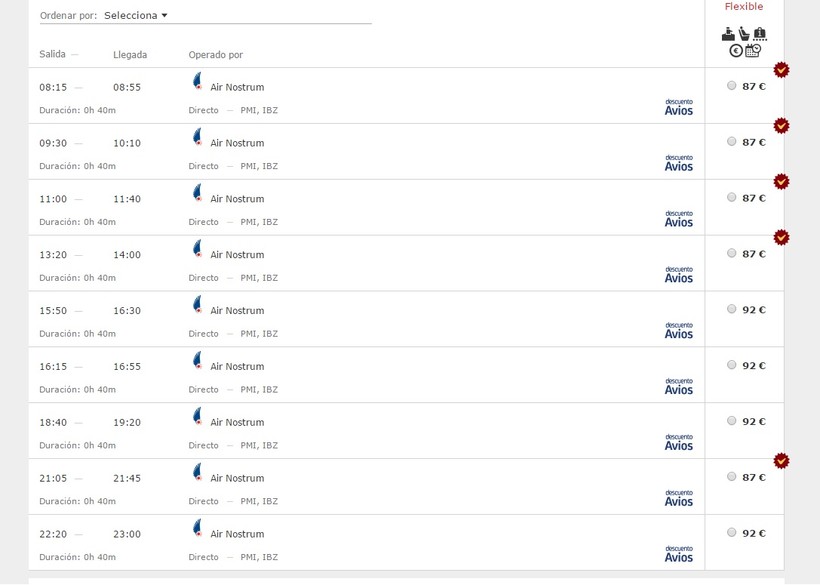Click the Salida column header
The image size is (820, 585).
click(x=52, y=54)
